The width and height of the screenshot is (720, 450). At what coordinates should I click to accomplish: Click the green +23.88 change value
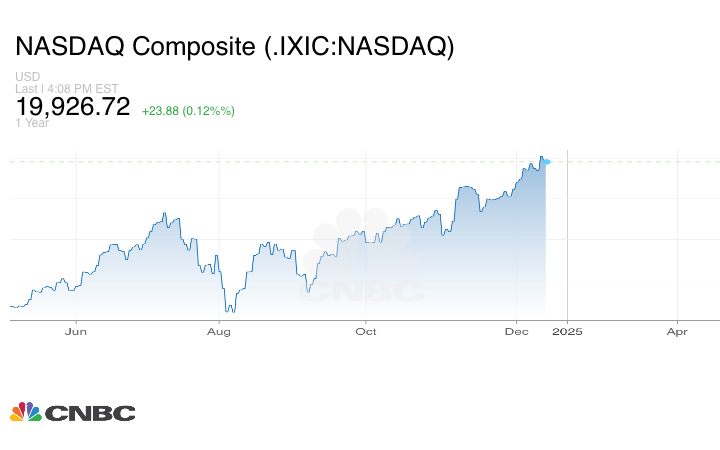pyautogui.click(x=160, y=110)
